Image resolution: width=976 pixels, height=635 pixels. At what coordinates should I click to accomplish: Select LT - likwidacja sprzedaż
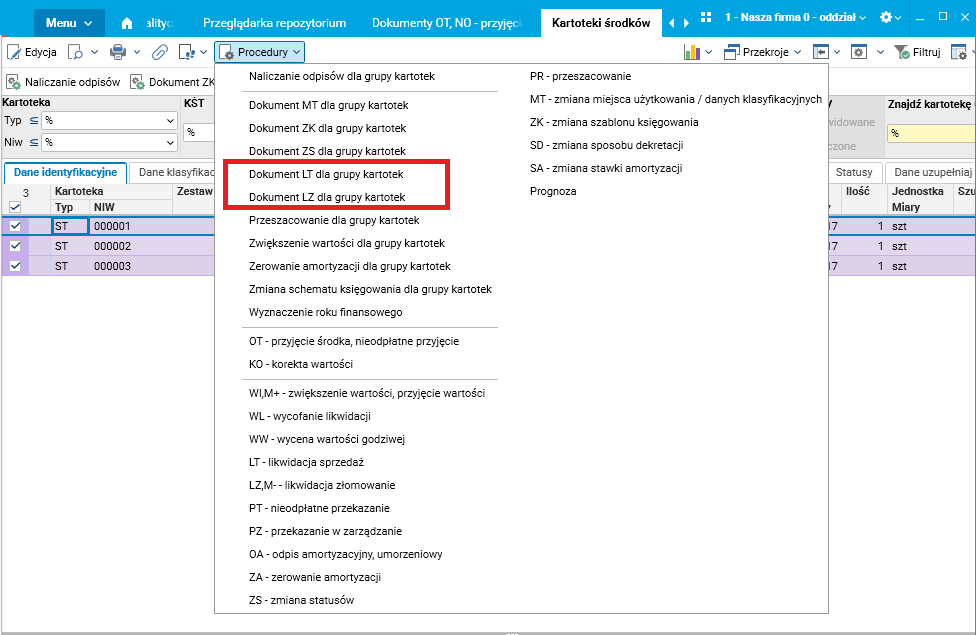coord(306,463)
